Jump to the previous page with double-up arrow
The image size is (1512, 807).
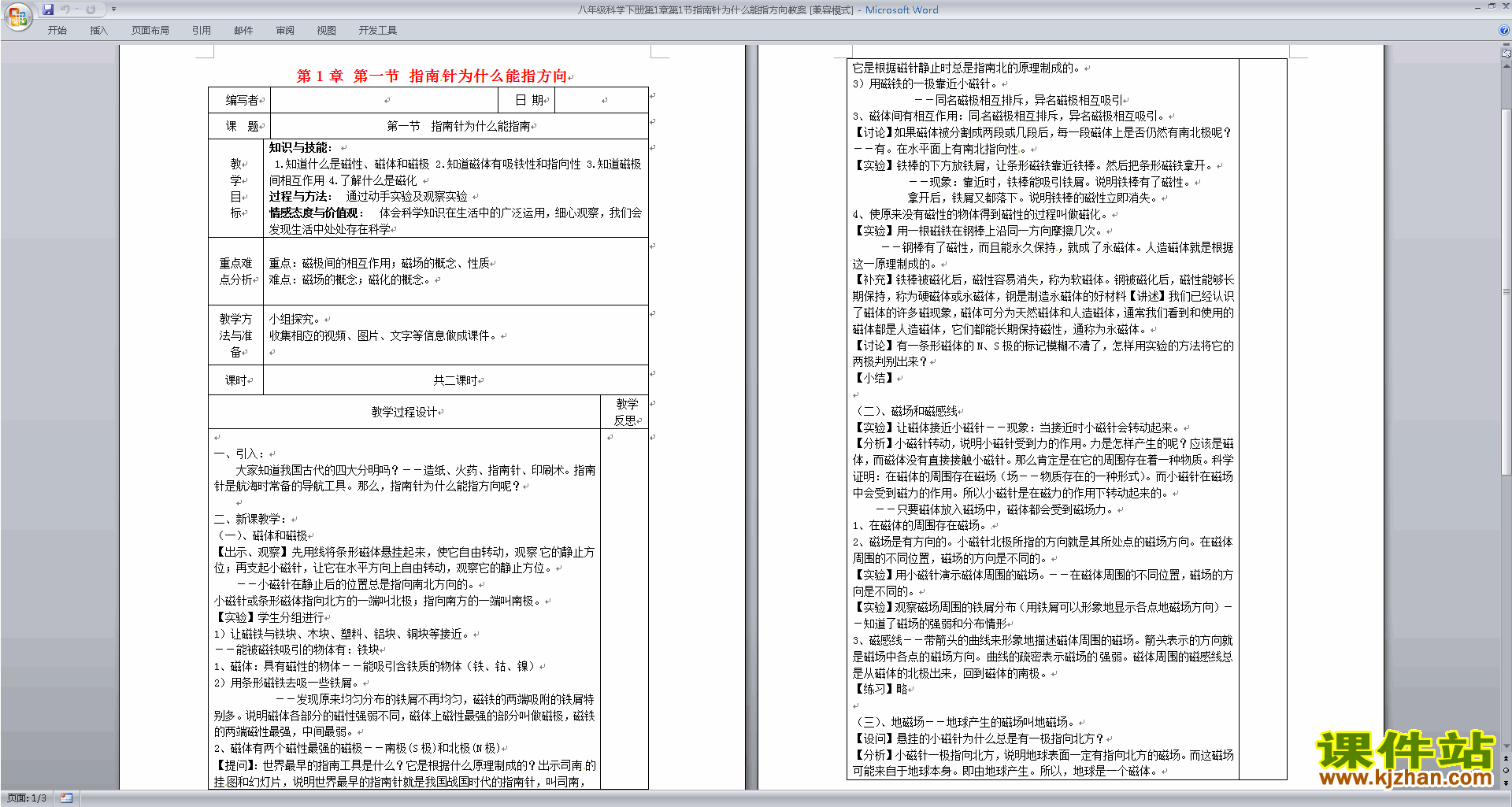coord(1506,759)
